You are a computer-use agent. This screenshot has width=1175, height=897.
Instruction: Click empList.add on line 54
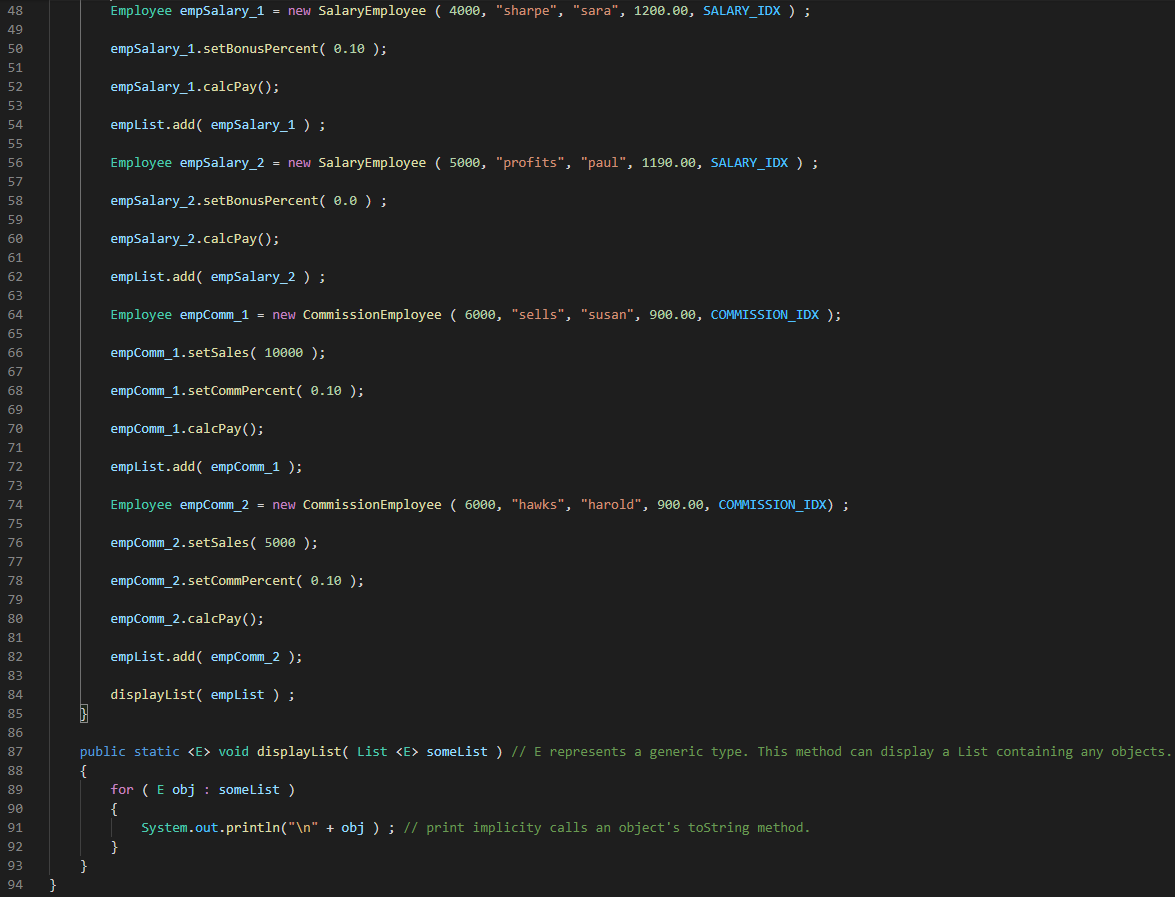click(x=155, y=124)
